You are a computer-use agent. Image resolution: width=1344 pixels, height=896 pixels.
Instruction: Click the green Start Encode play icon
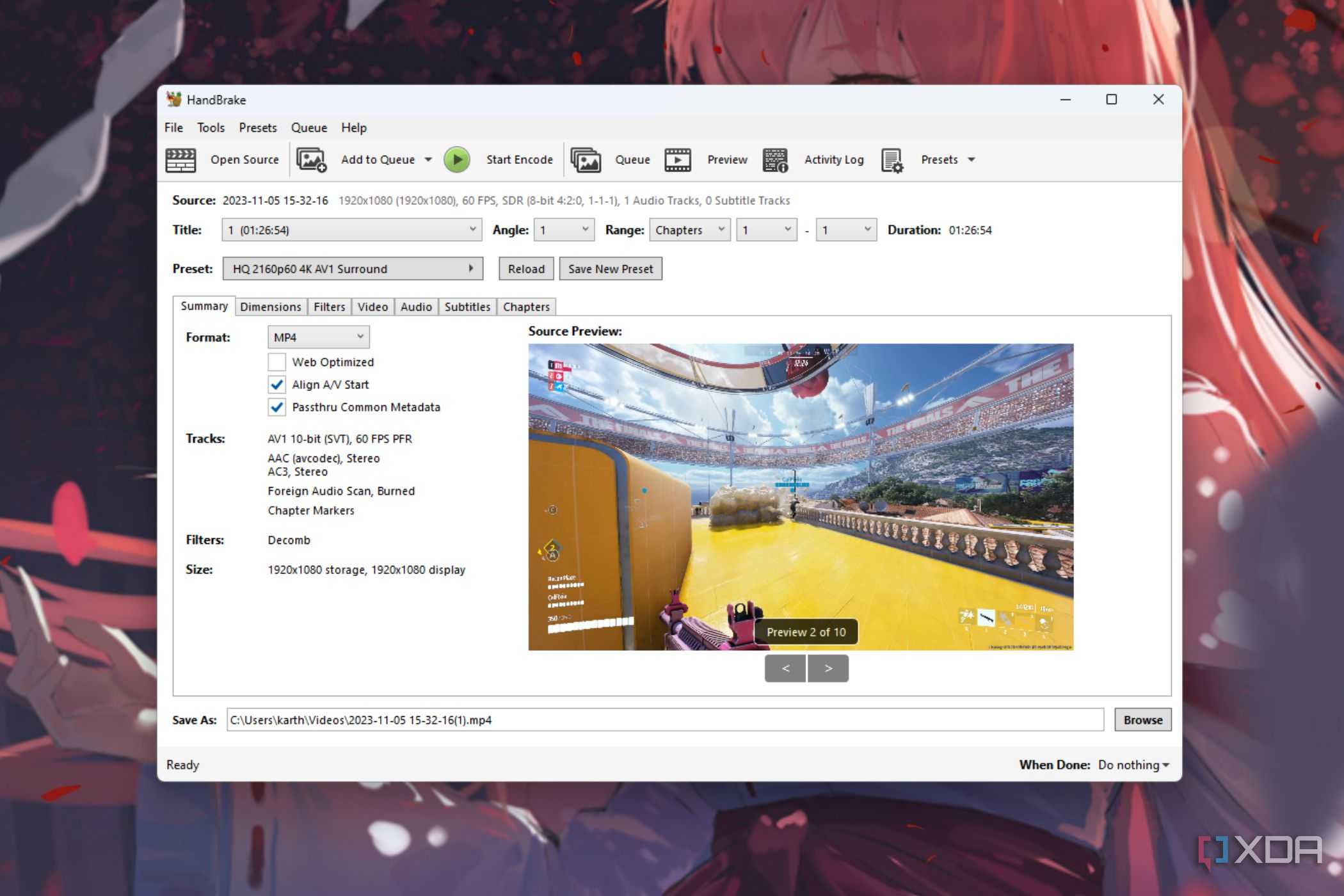coord(457,160)
